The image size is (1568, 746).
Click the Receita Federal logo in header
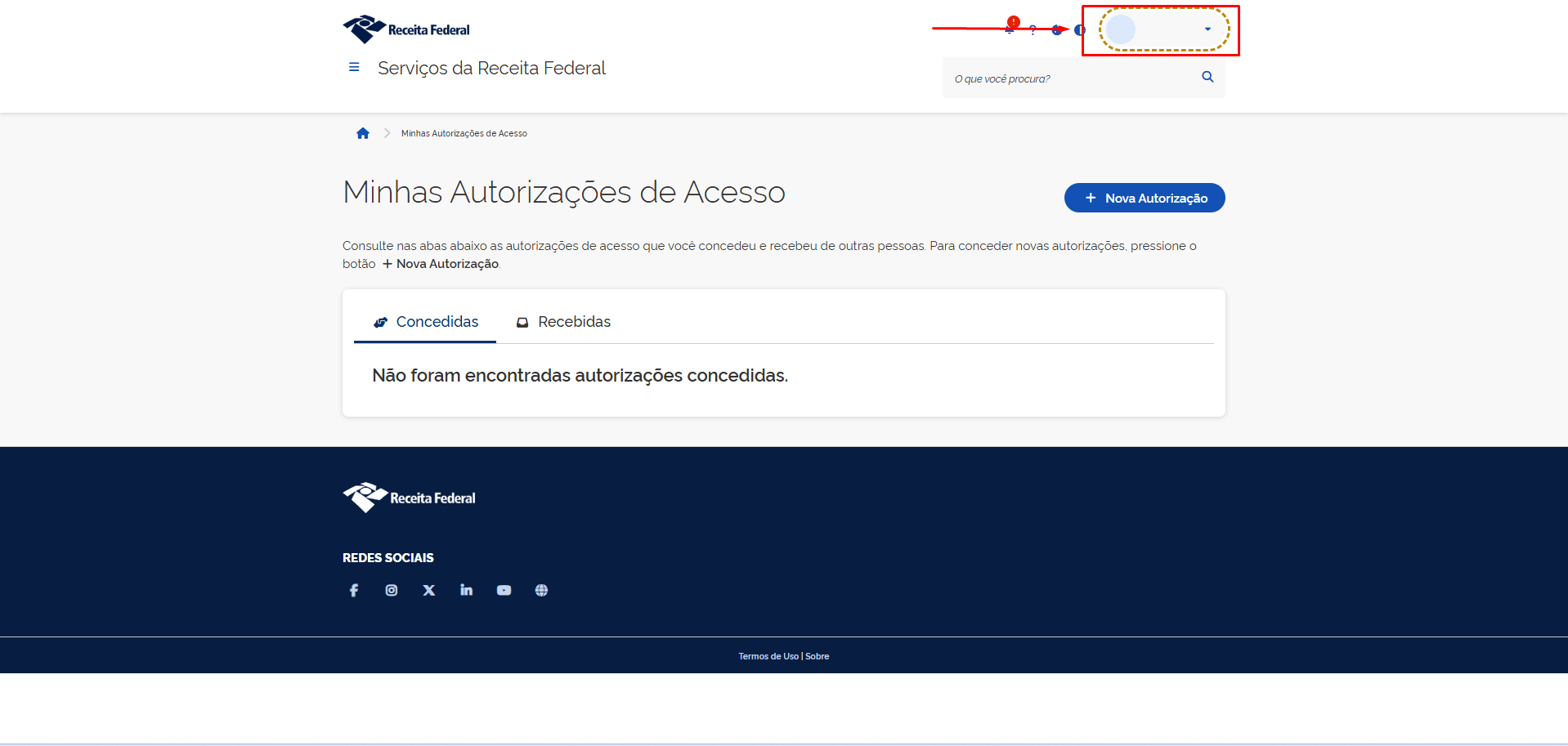pos(406,29)
